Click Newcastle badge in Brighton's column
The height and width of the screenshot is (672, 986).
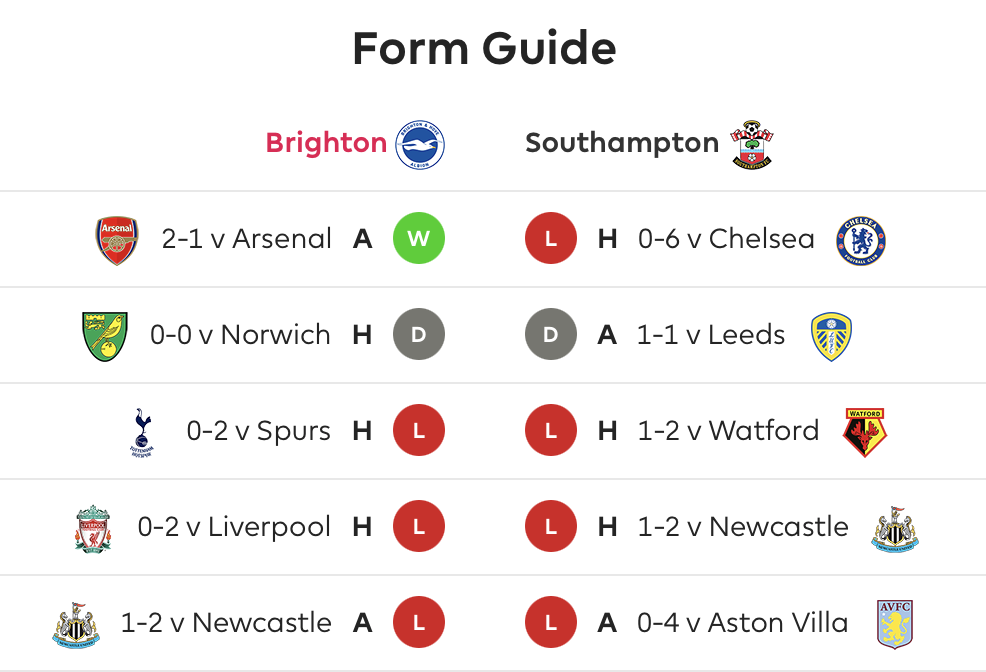[x=76, y=625]
